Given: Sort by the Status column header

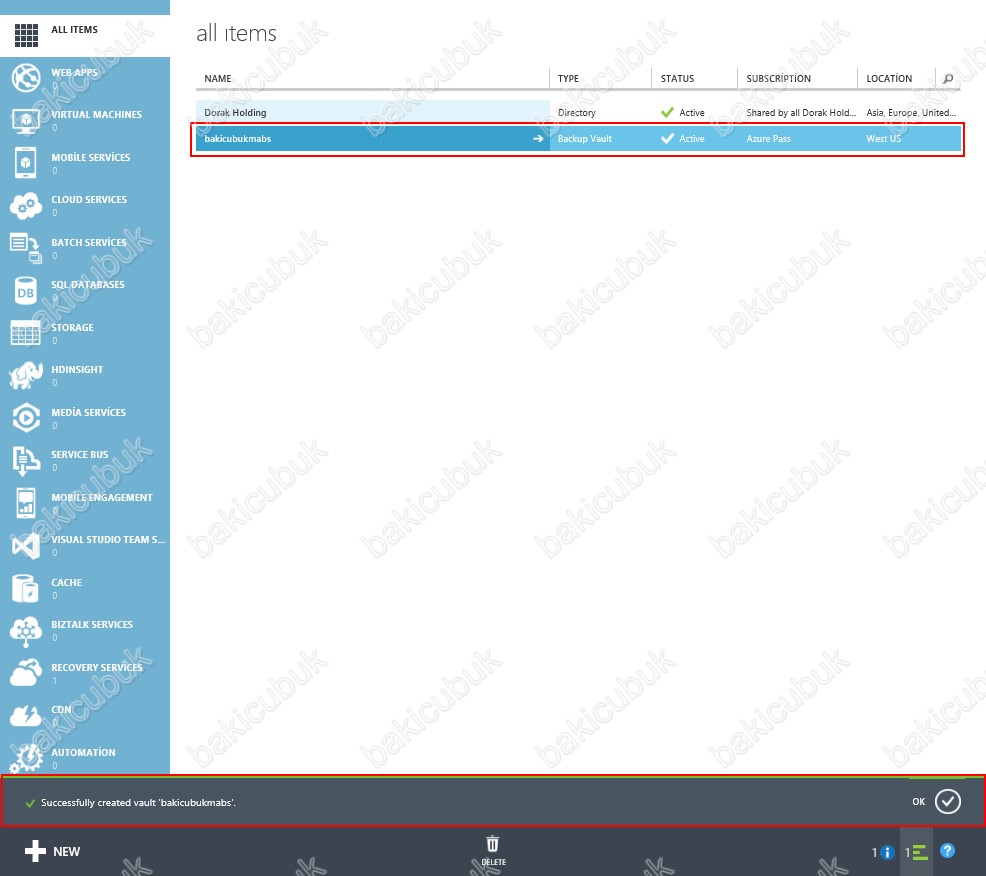Looking at the screenshot, I should (x=677, y=79).
